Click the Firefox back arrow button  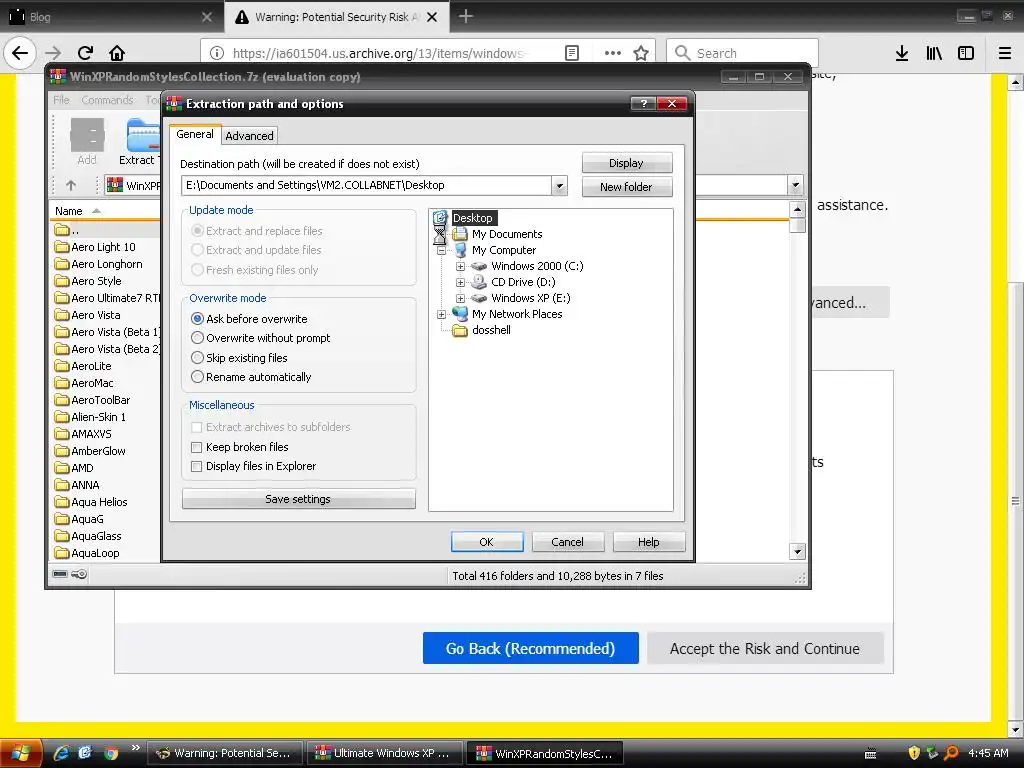(20, 53)
